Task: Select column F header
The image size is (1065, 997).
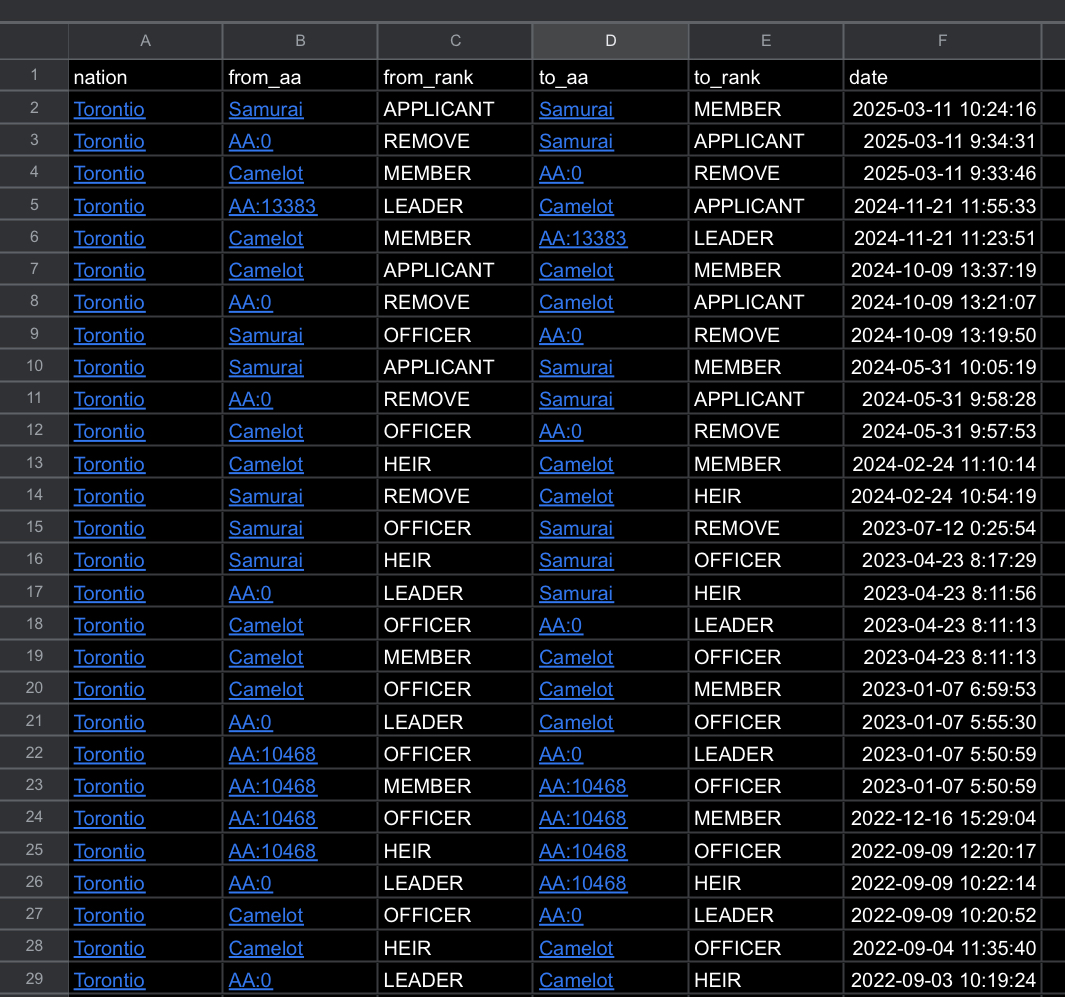Action: [943, 41]
